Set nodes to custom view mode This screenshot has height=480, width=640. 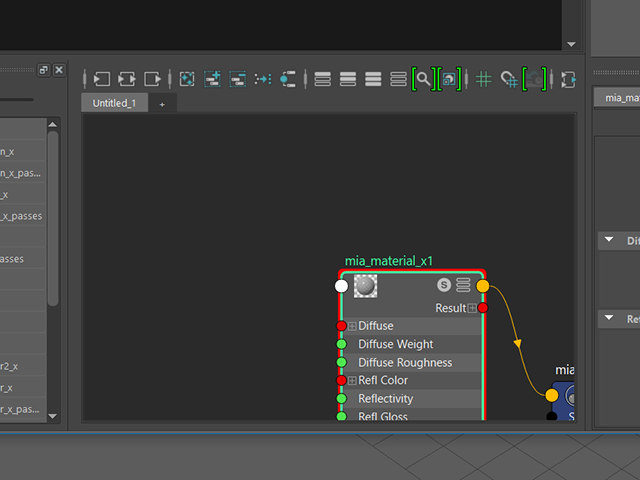(x=398, y=79)
